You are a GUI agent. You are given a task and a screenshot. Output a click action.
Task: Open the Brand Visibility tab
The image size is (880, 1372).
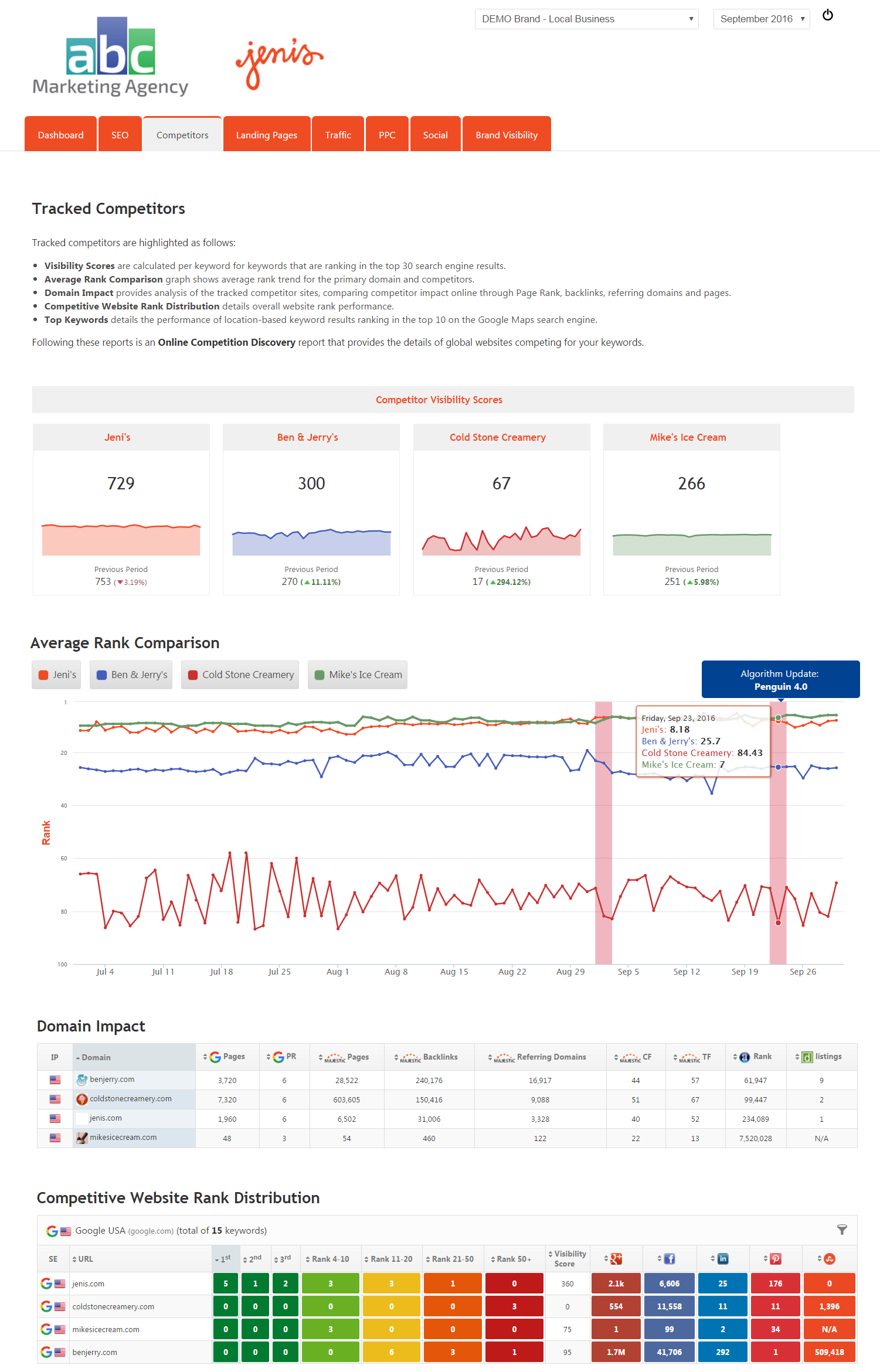click(507, 135)
